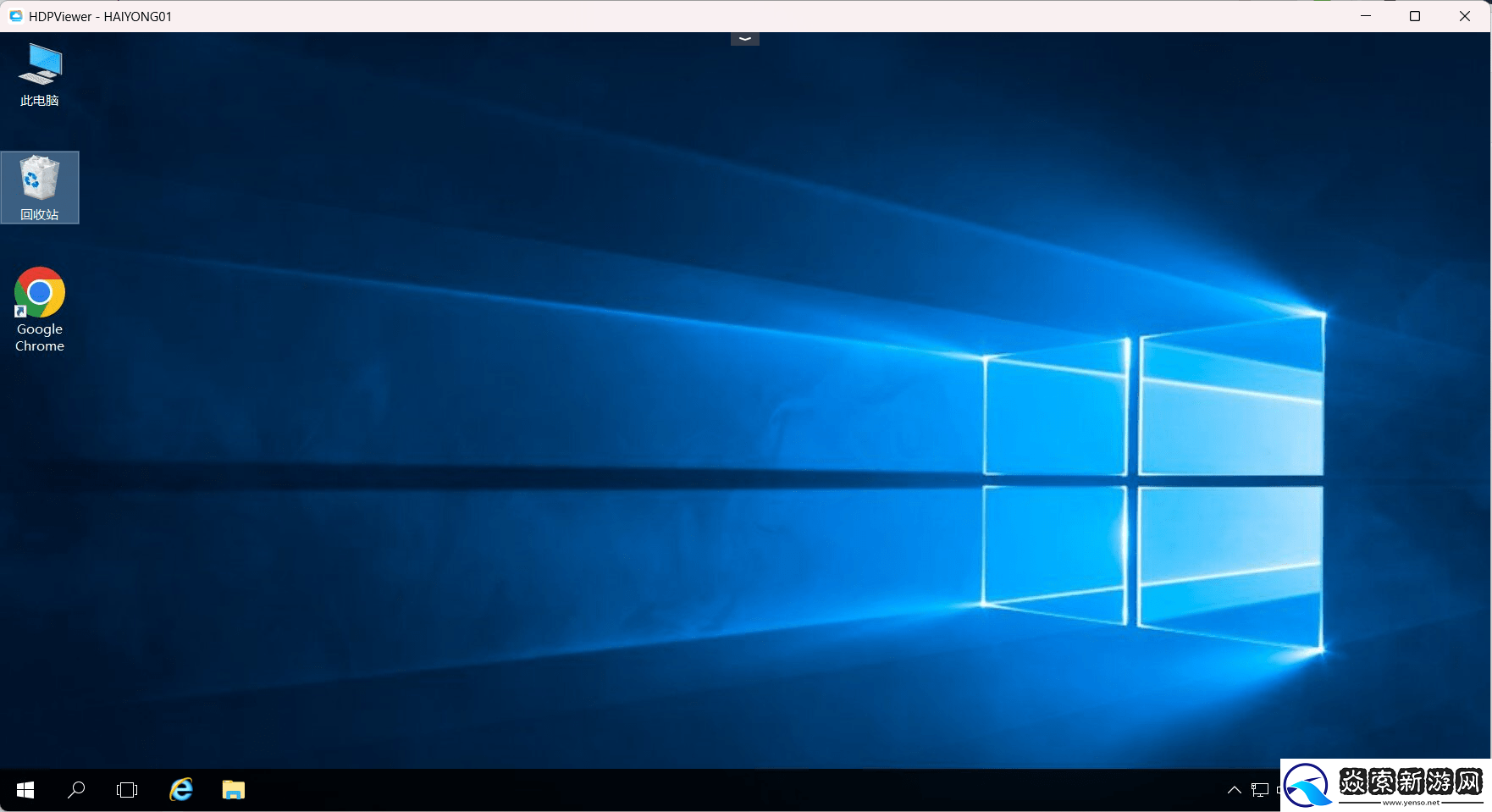
Task: Minimize the HDPViewer window
Action: pos(1366,16)
